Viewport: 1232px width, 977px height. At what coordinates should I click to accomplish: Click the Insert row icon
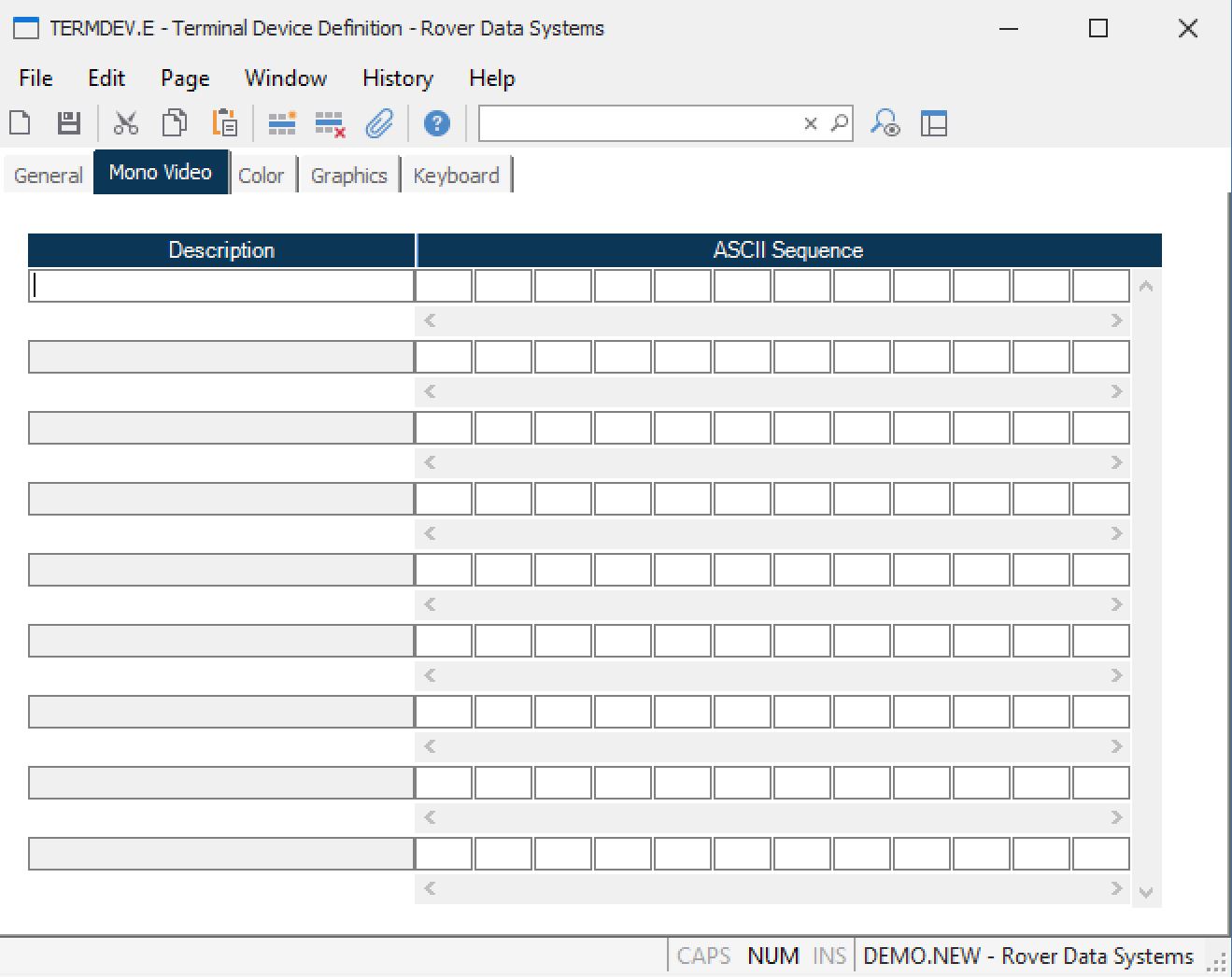point(281,123)
